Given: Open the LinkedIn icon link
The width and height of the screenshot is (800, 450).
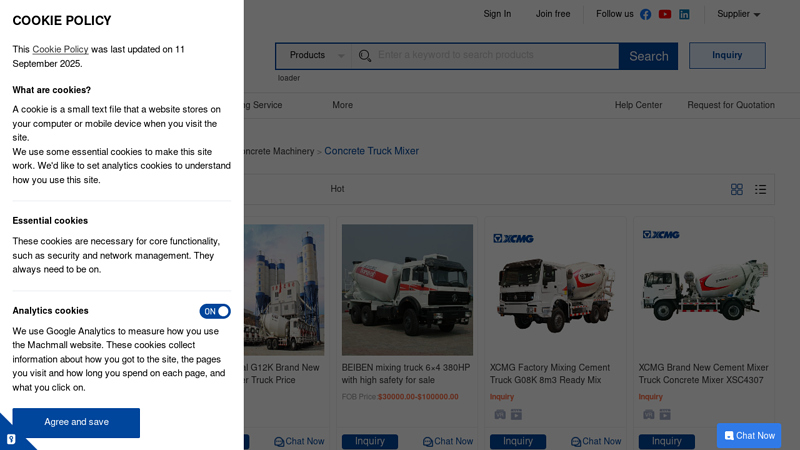Looking at the screenshot, I should [684, 14].
